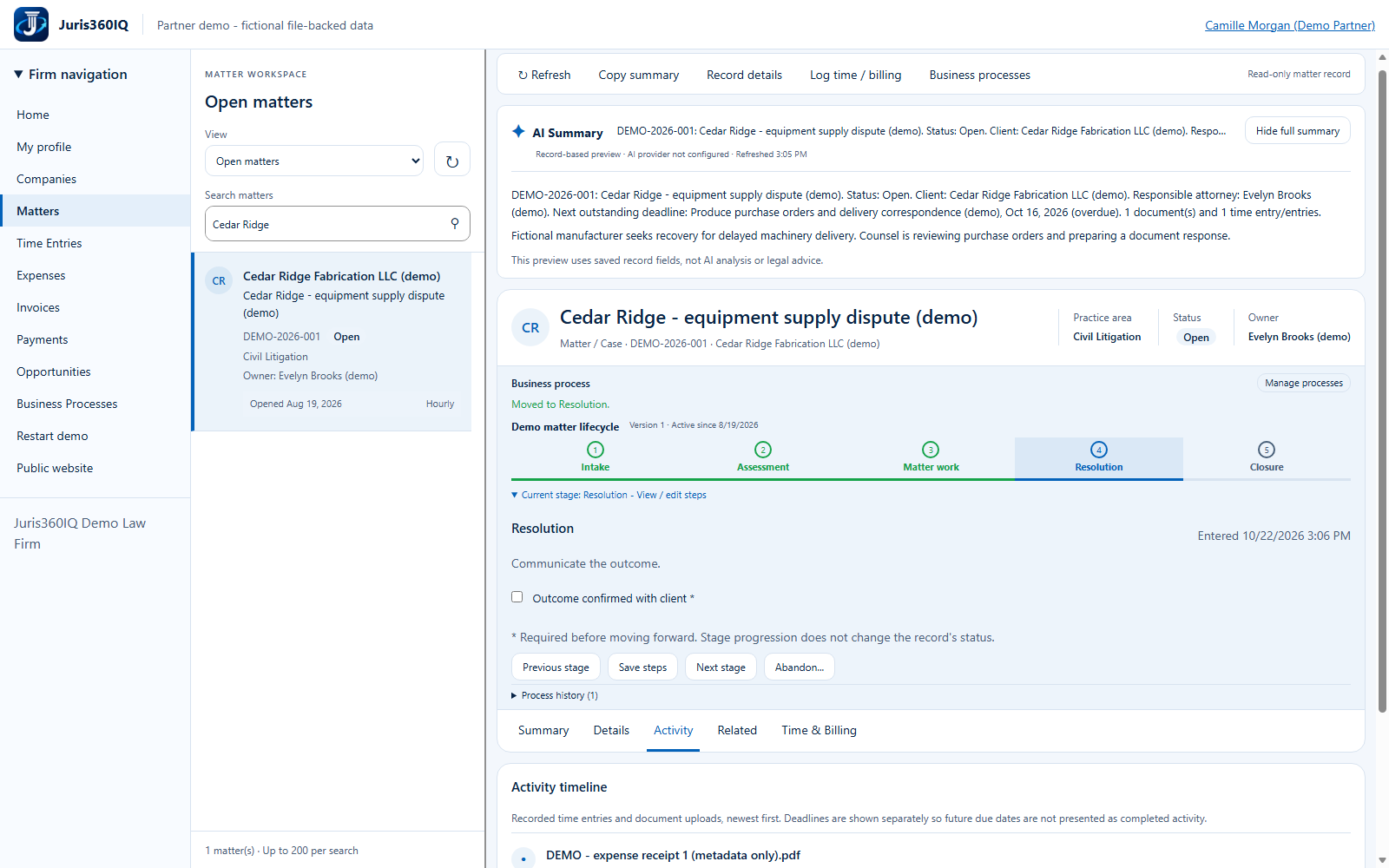The height and width of the screenshot is (868, 1389).
Task: Select the Assessment stage circle
Action: click(763, 450)
